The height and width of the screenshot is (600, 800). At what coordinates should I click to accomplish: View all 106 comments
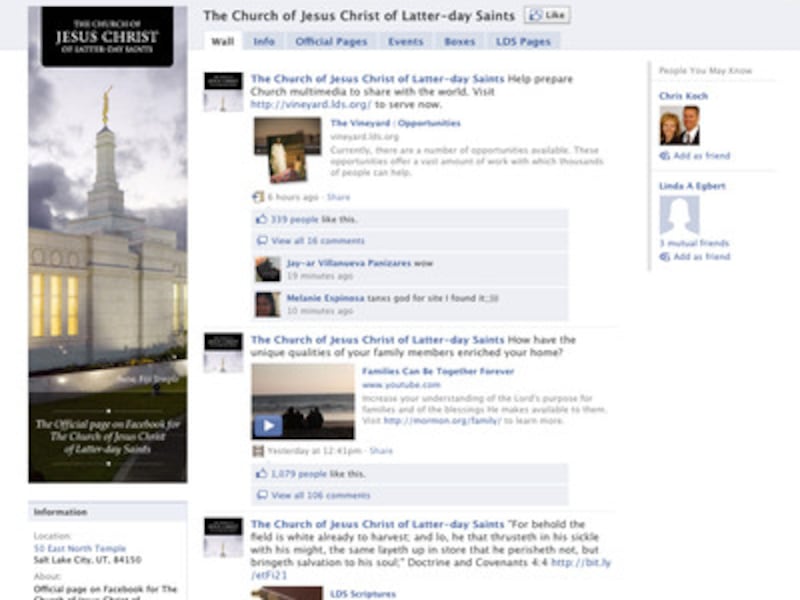click(x=321, y=495)
